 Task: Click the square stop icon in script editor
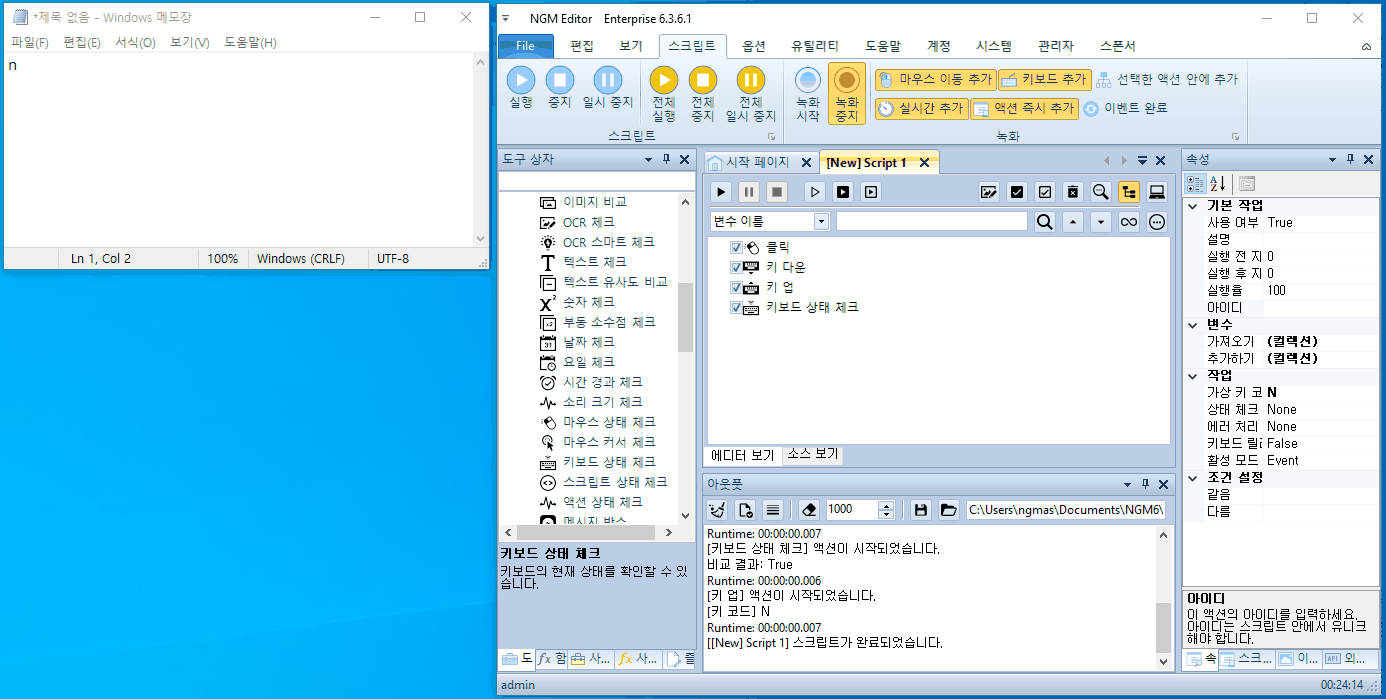(x=777, y=192)
